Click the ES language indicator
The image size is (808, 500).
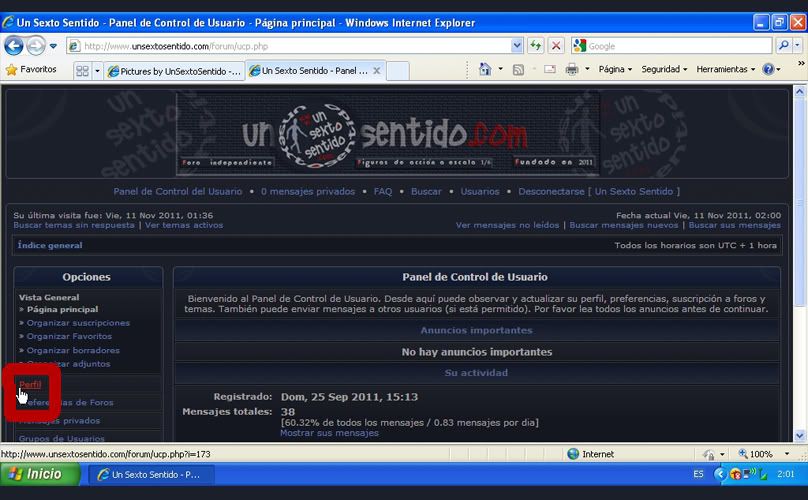coord(698,474)
